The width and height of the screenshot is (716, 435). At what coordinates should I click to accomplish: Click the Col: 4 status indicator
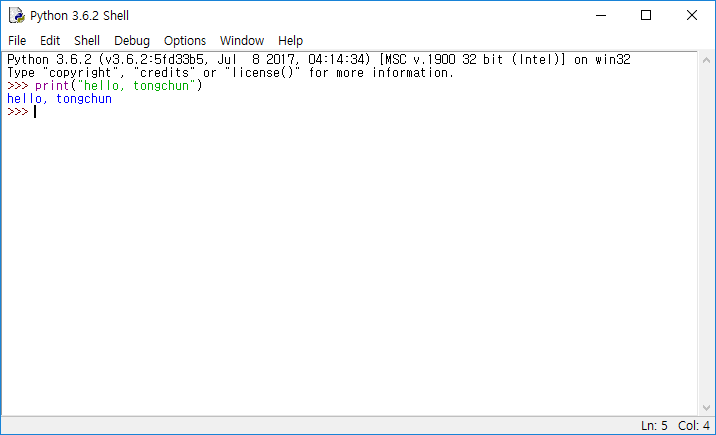pos(694,426)
